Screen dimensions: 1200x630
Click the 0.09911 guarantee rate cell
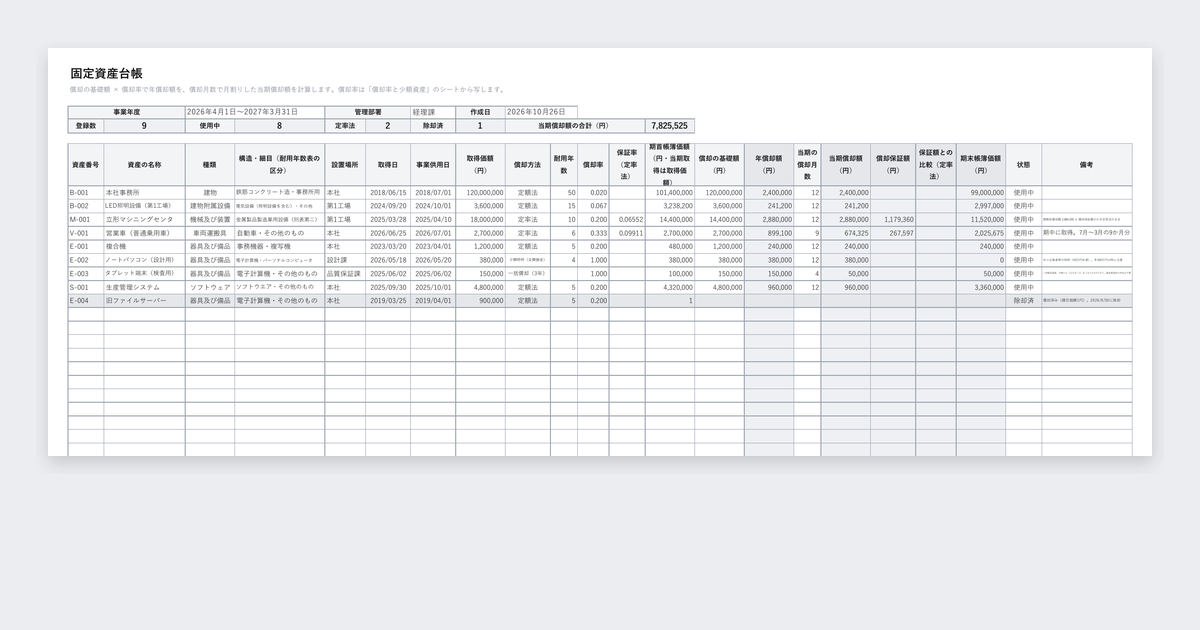point(627,233)
